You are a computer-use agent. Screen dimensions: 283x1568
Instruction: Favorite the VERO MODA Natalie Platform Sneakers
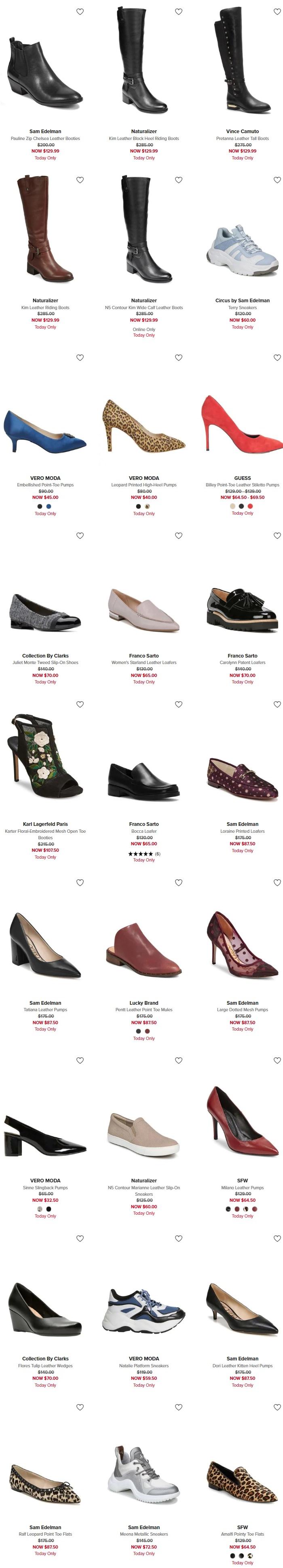click(178, 1238)
